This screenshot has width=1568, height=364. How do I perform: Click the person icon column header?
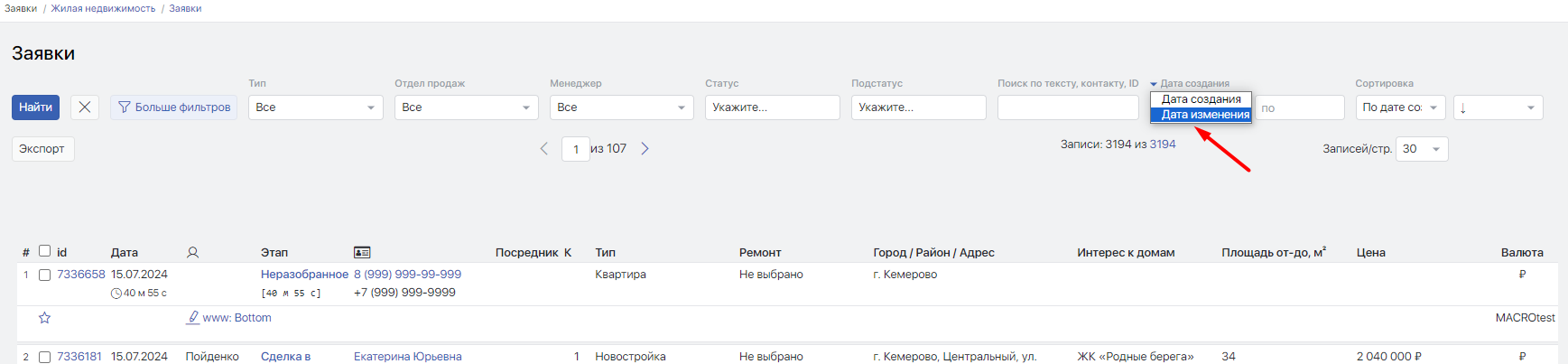192,253
